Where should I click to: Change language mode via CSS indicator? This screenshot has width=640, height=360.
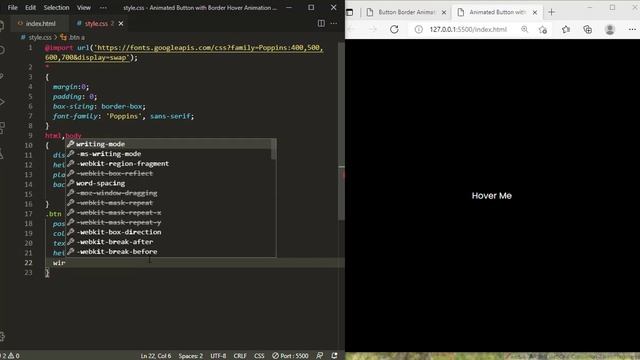[x=259, y=356]
